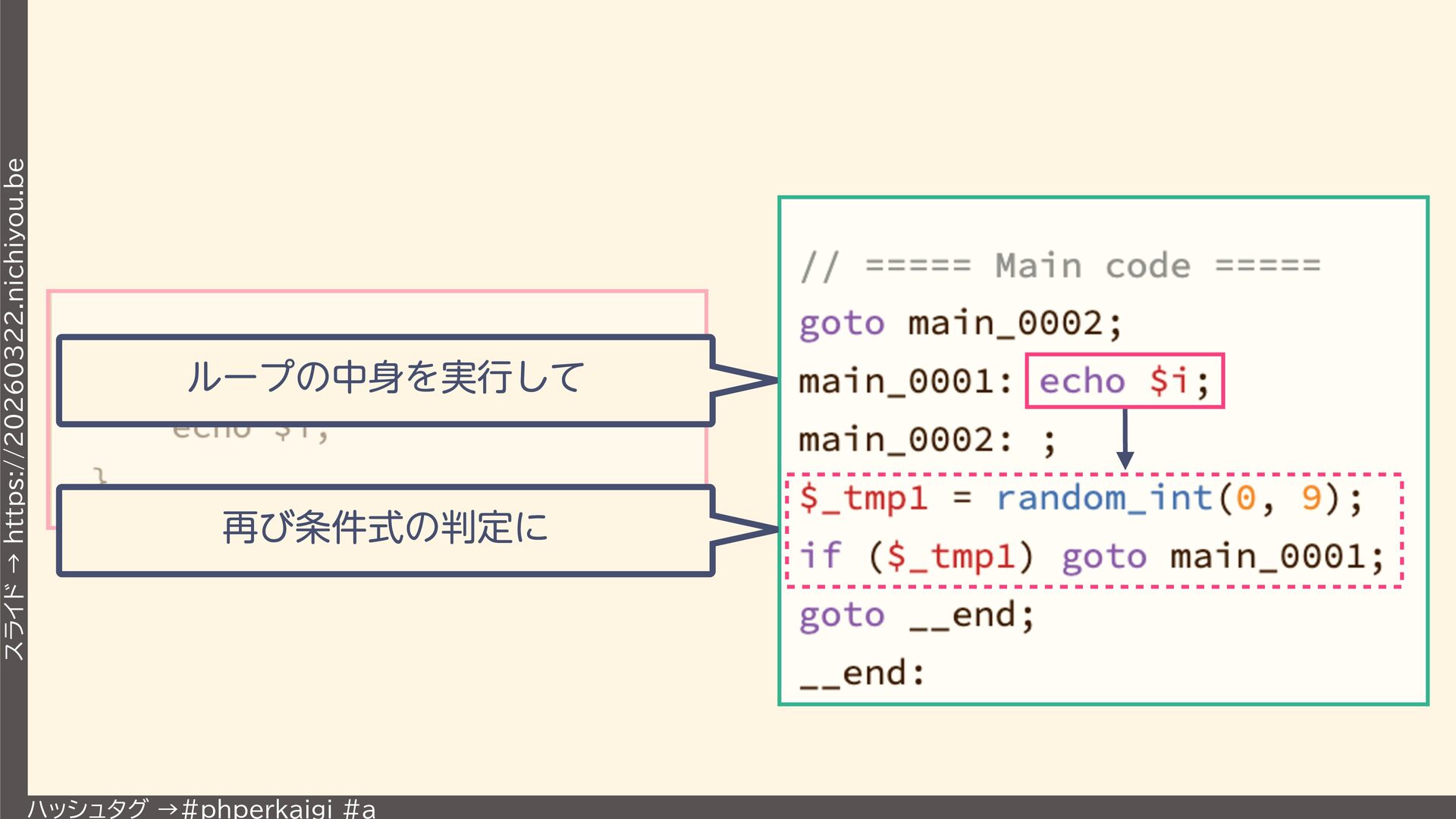Click the callout '再び条件式の判定に'

click(x=385, y=529)
